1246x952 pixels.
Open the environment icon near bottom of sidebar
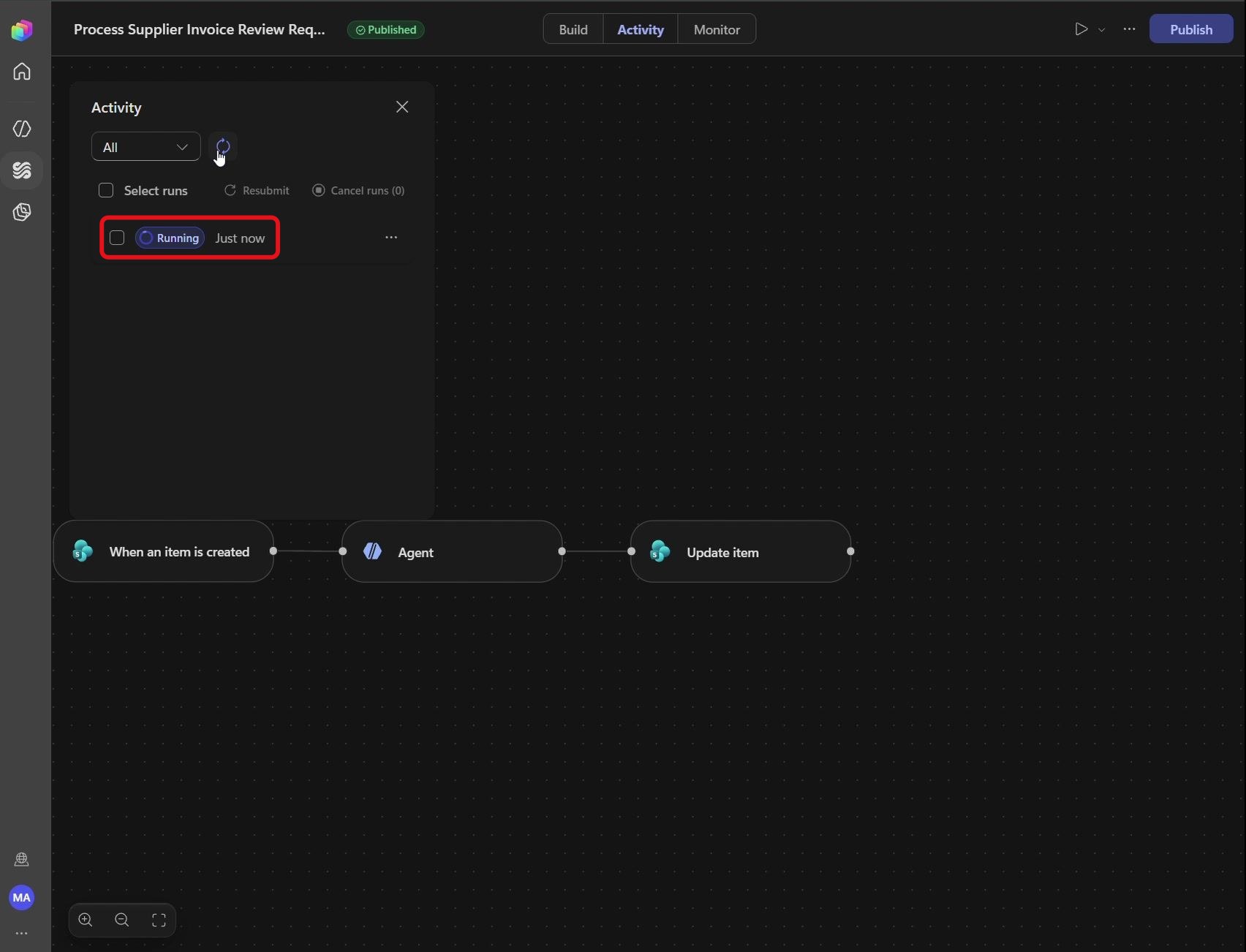[x=22, y=860]
